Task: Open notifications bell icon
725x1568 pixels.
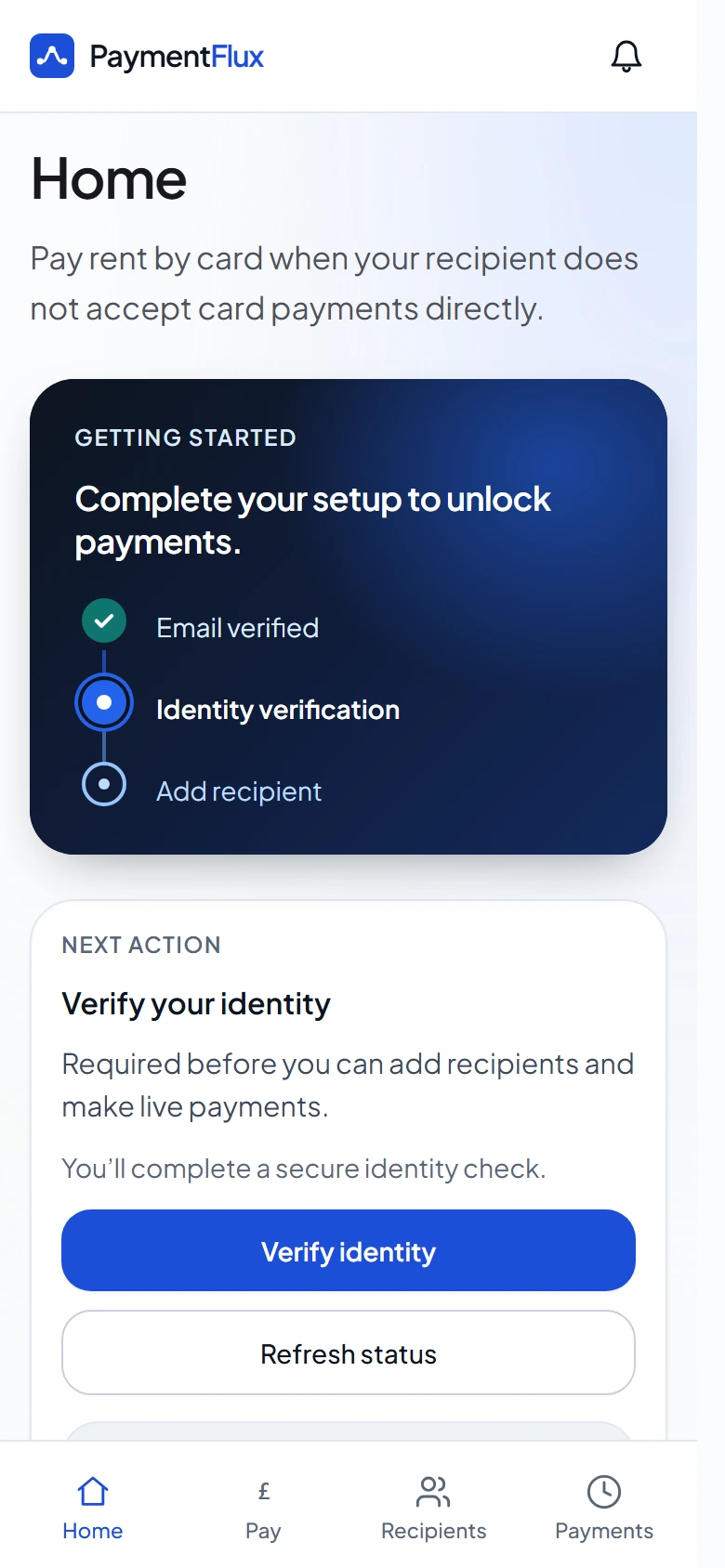Action: (626, 57)
